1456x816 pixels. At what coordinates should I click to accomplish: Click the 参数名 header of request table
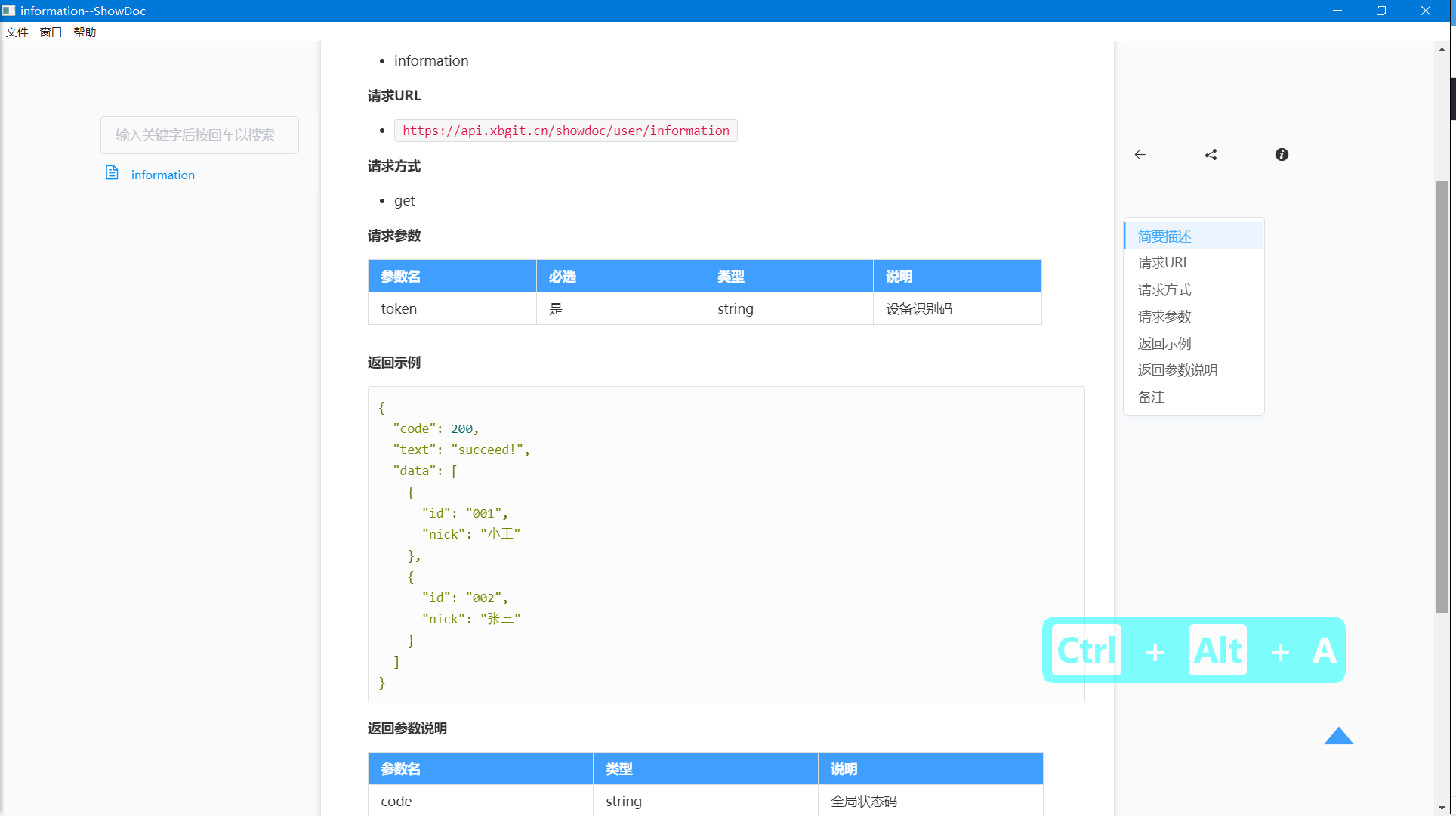pyautogui.click(x=452, y=277)
